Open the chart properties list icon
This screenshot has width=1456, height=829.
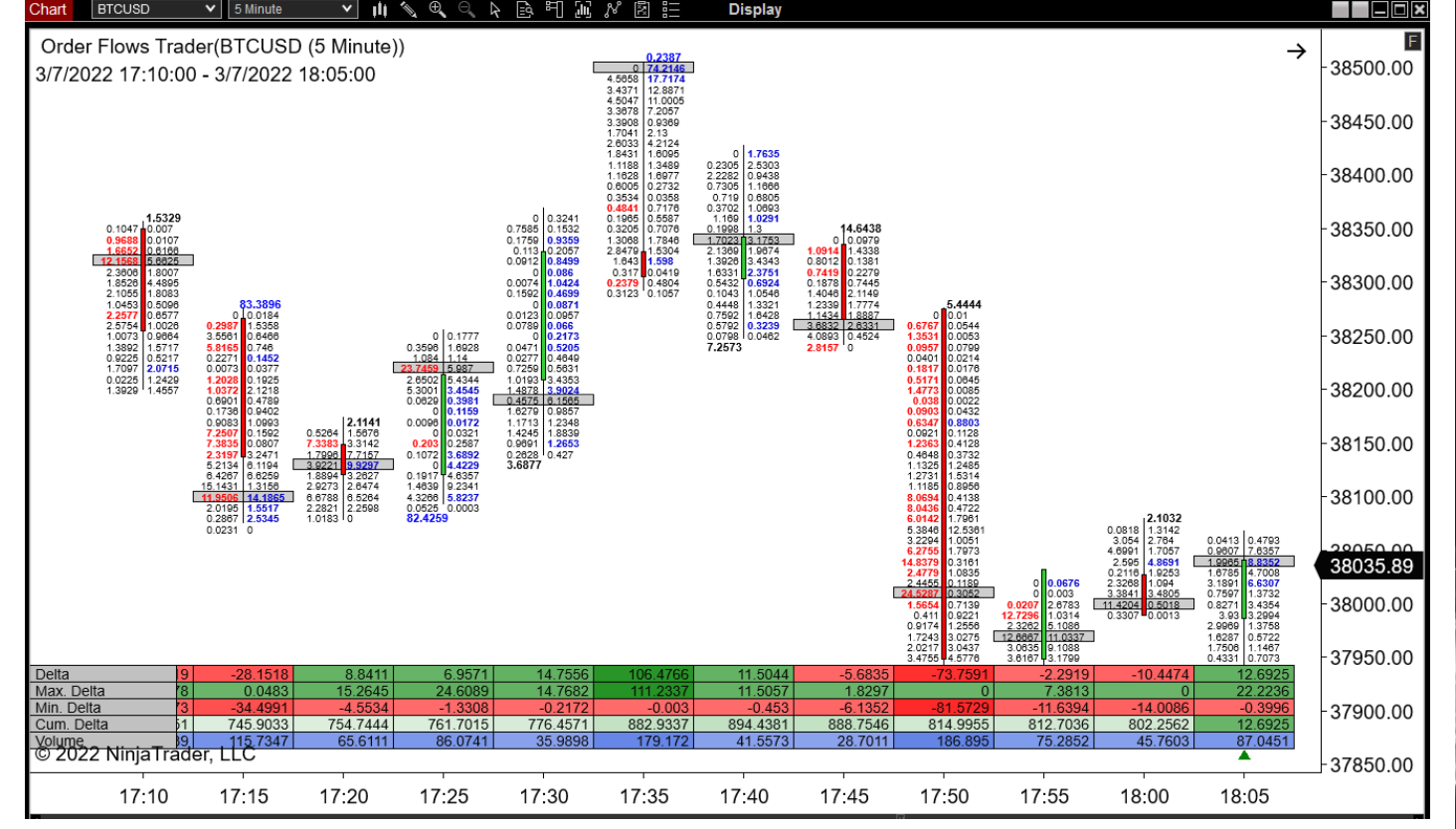coord(671,10)
